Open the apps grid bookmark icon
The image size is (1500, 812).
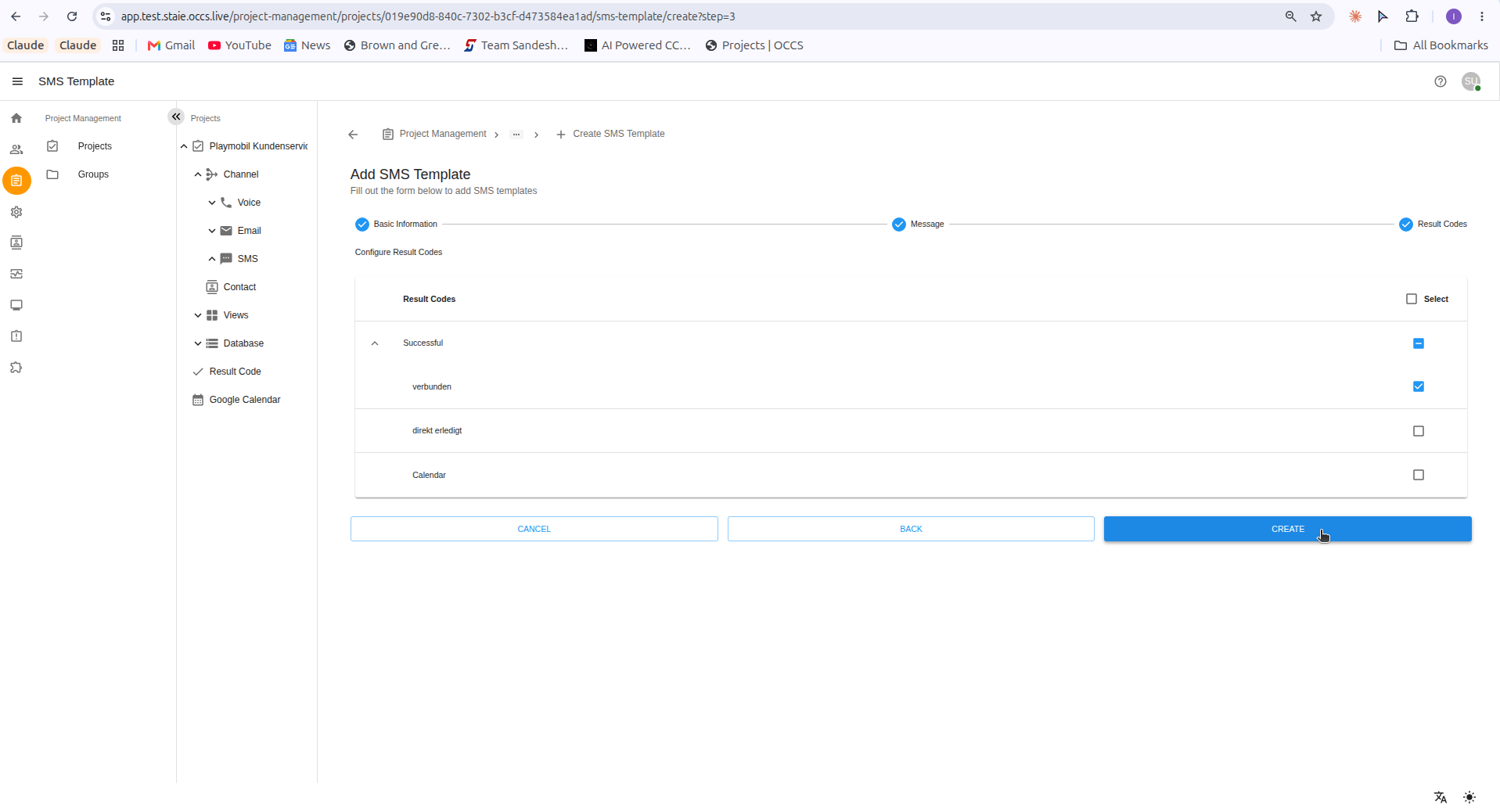(118, 45)
